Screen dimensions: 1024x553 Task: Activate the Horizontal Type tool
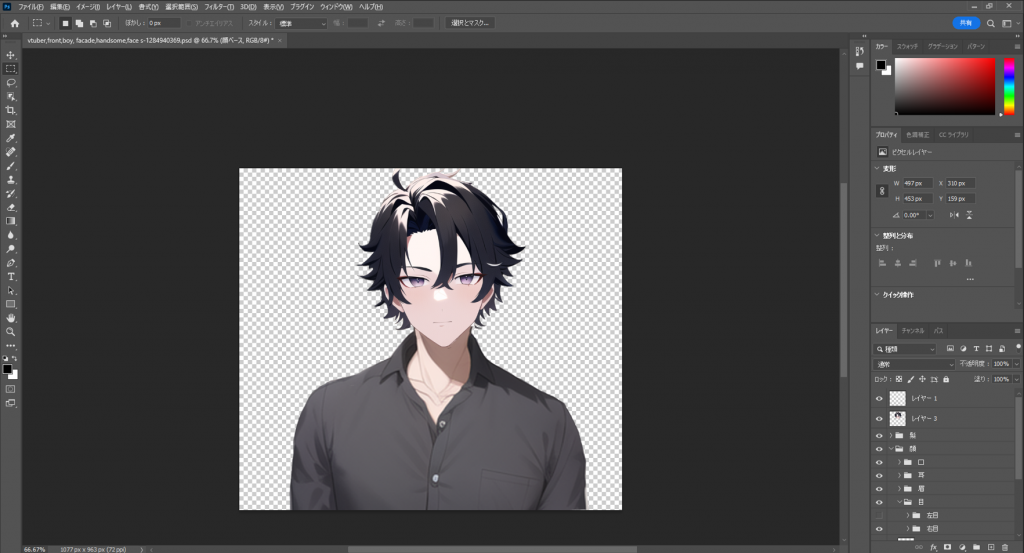[x=11, y=276]
